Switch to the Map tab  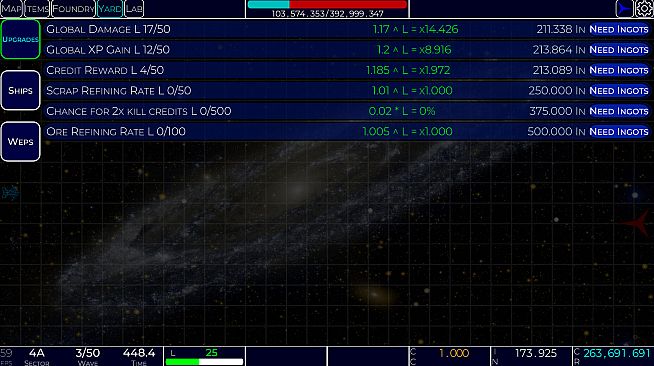pyautogui.click(x=11, y=9)
